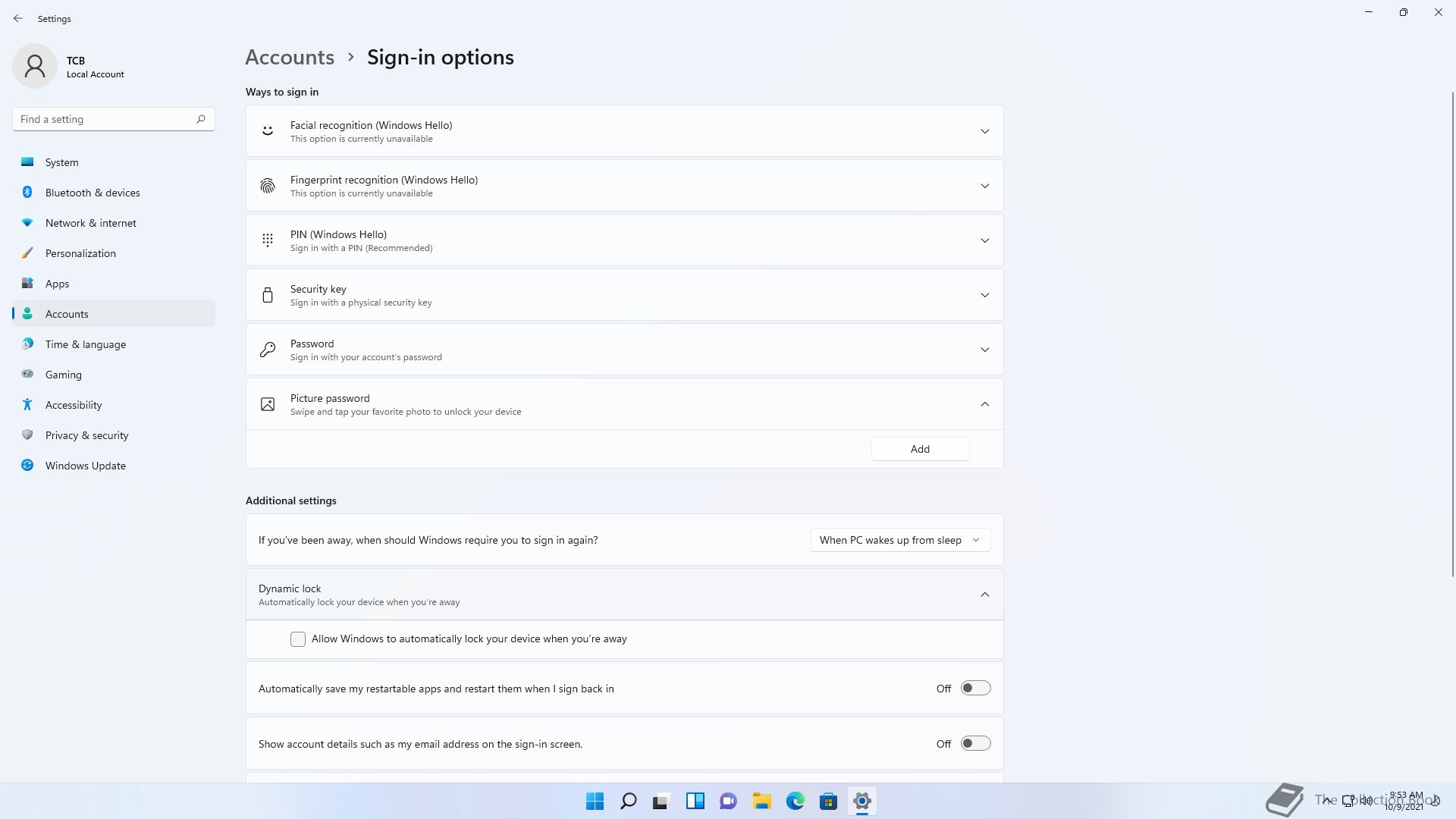Click the Password key icon
Screen dimensions: 1456x819
coord(268,350)
